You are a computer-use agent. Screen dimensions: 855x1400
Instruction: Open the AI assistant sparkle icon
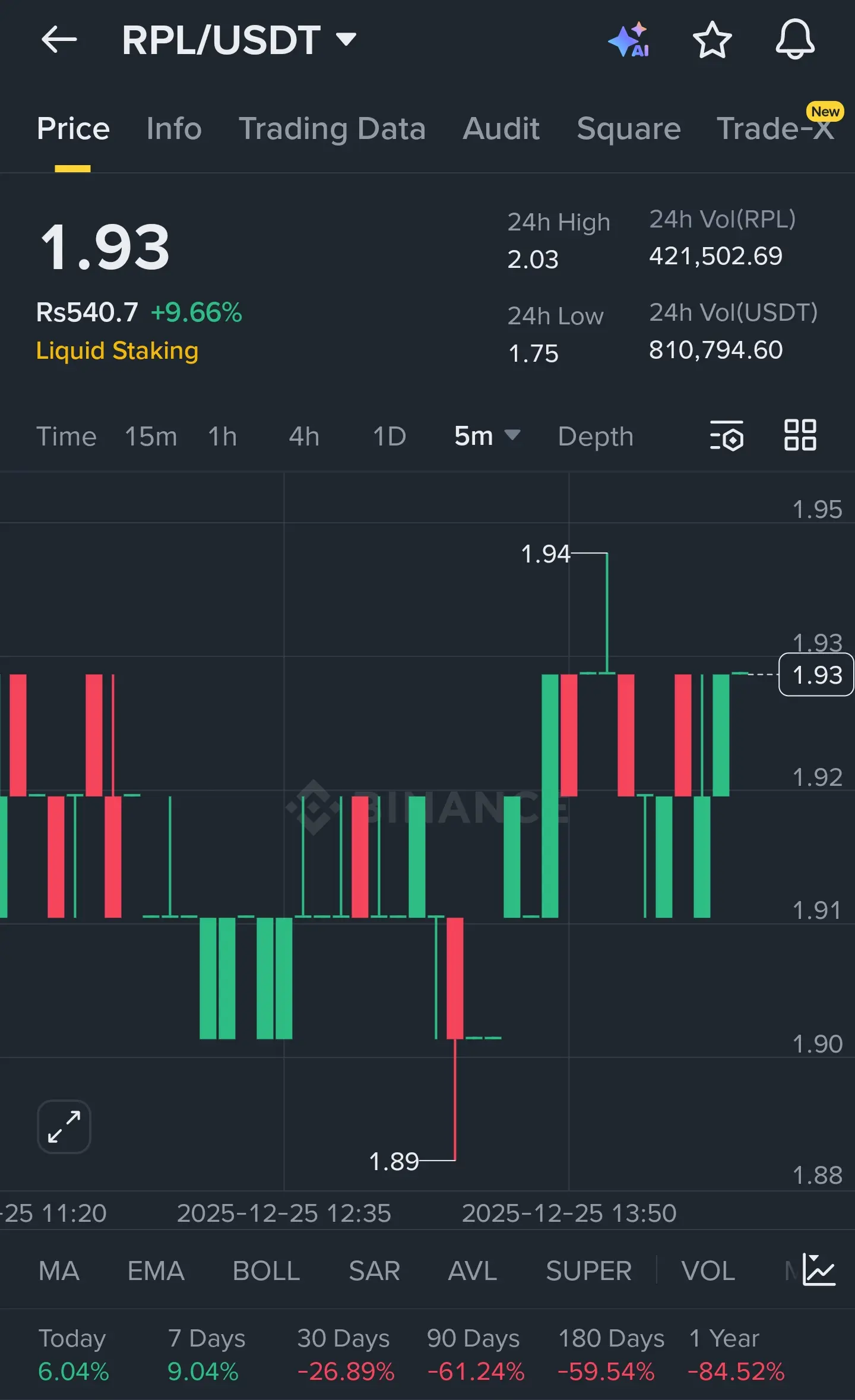(x=629, y=40)
